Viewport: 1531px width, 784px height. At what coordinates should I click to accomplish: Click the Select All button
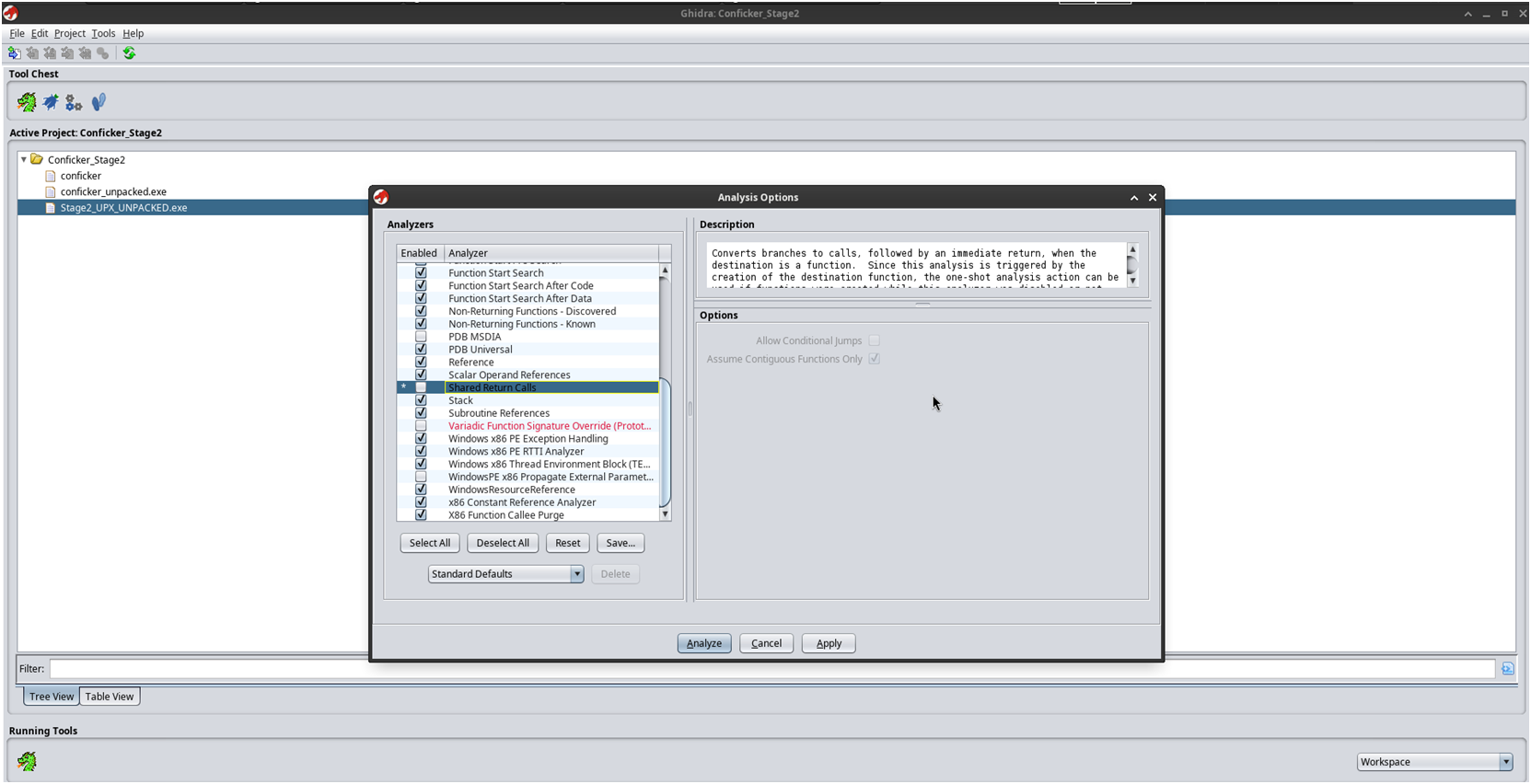tap(430, 543)
